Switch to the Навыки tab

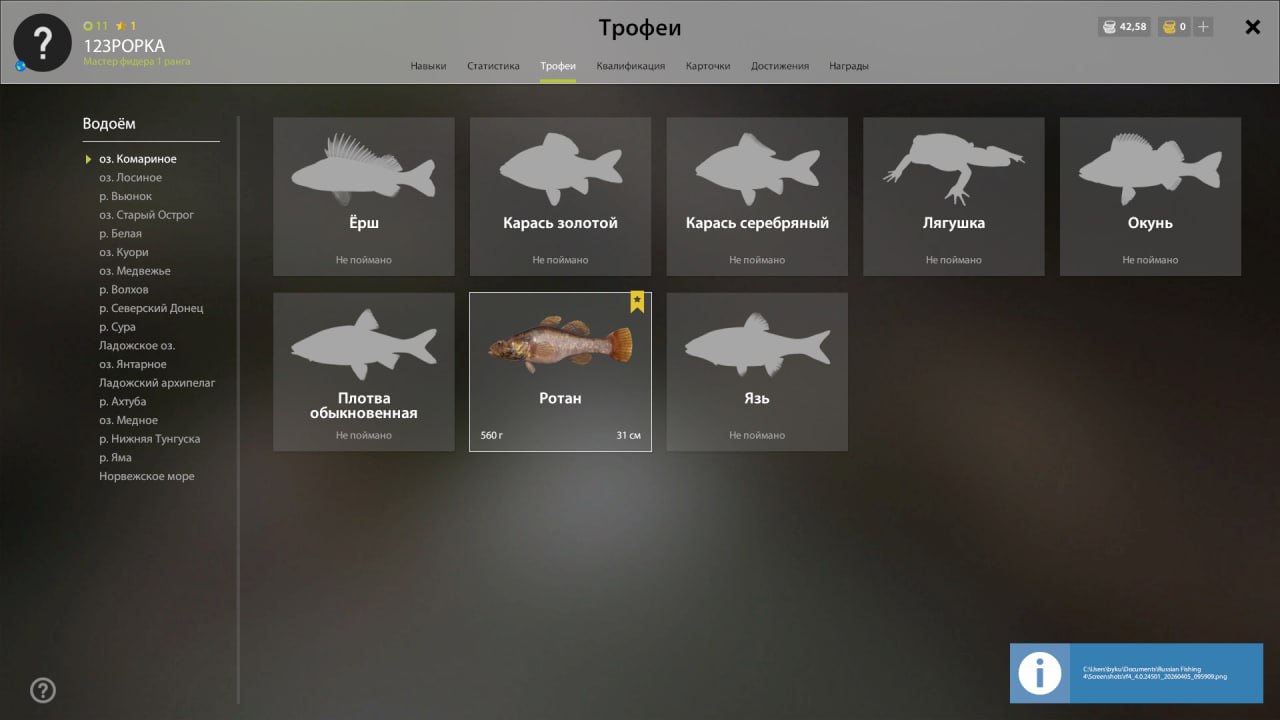[428, 66]
